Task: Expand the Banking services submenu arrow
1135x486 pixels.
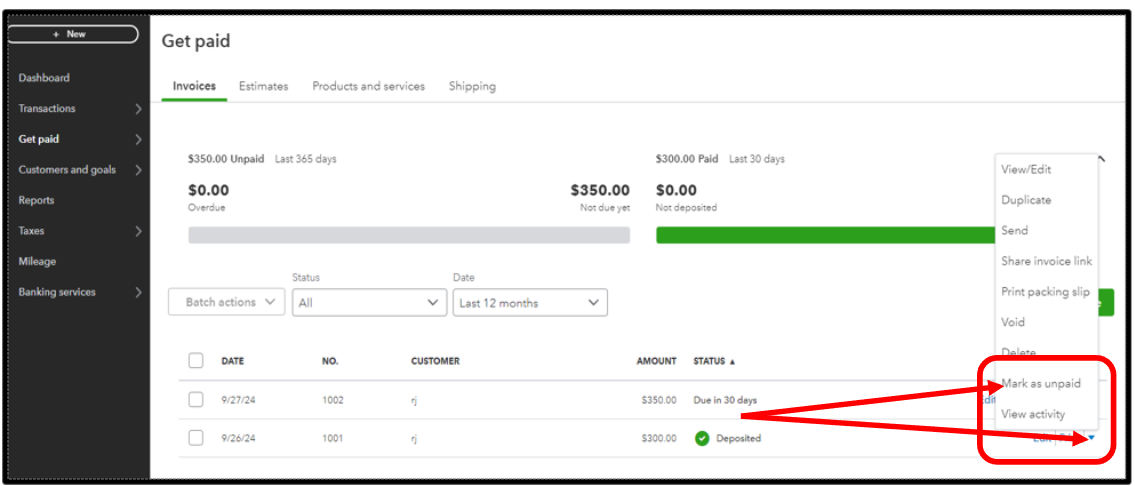Action: pos(138,293)
